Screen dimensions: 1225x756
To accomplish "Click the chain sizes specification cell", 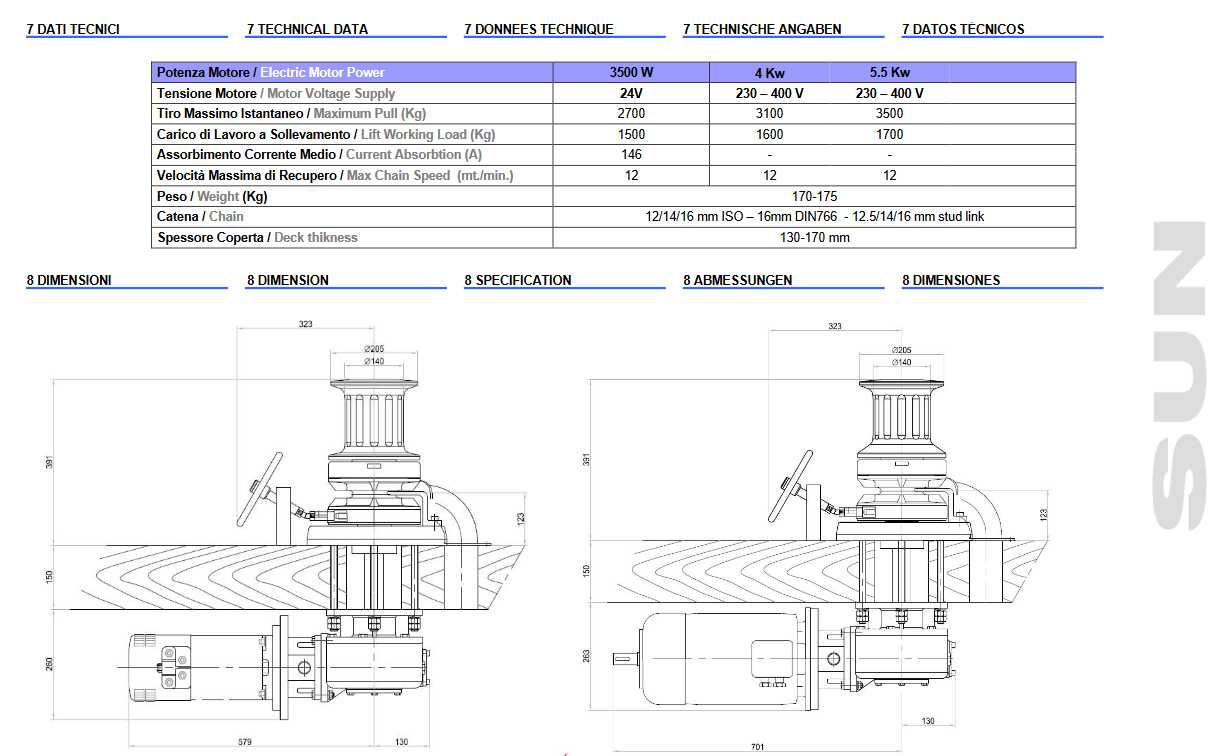I will (x=814, y=217).
